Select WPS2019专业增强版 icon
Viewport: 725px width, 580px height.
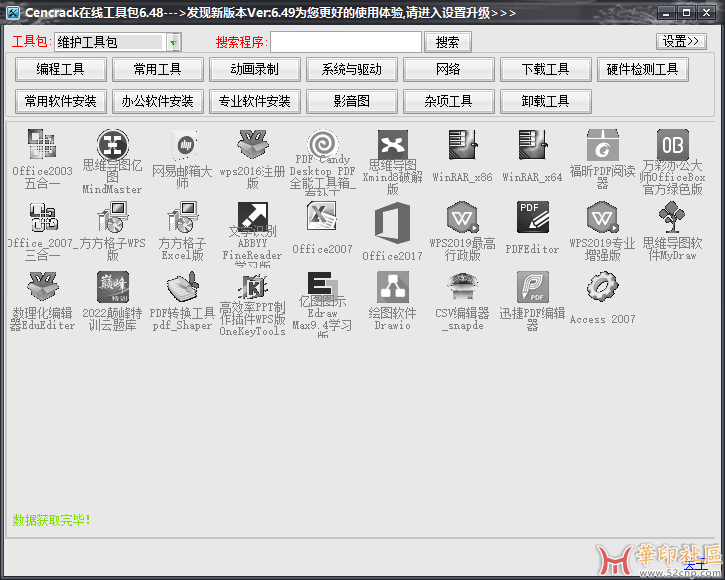click(602, 216)
